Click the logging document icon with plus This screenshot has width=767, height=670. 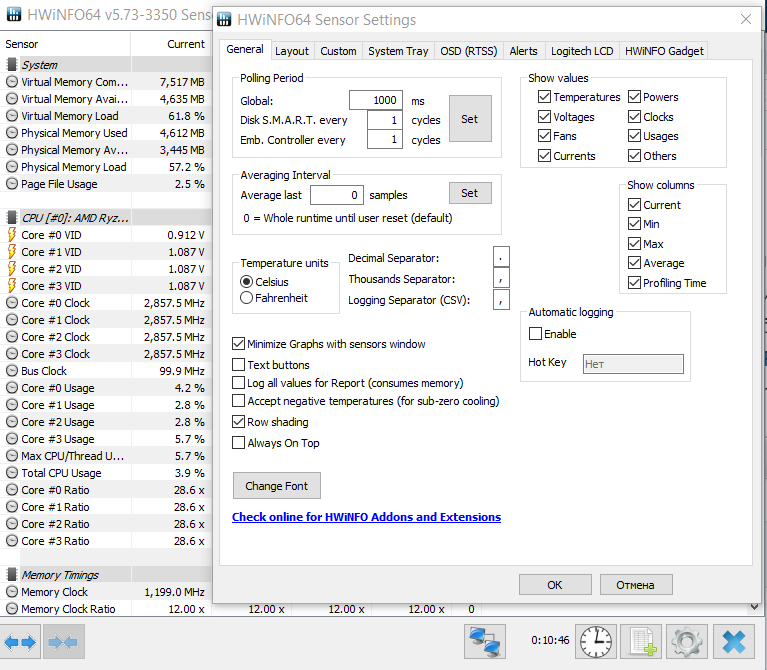[640, 641]
